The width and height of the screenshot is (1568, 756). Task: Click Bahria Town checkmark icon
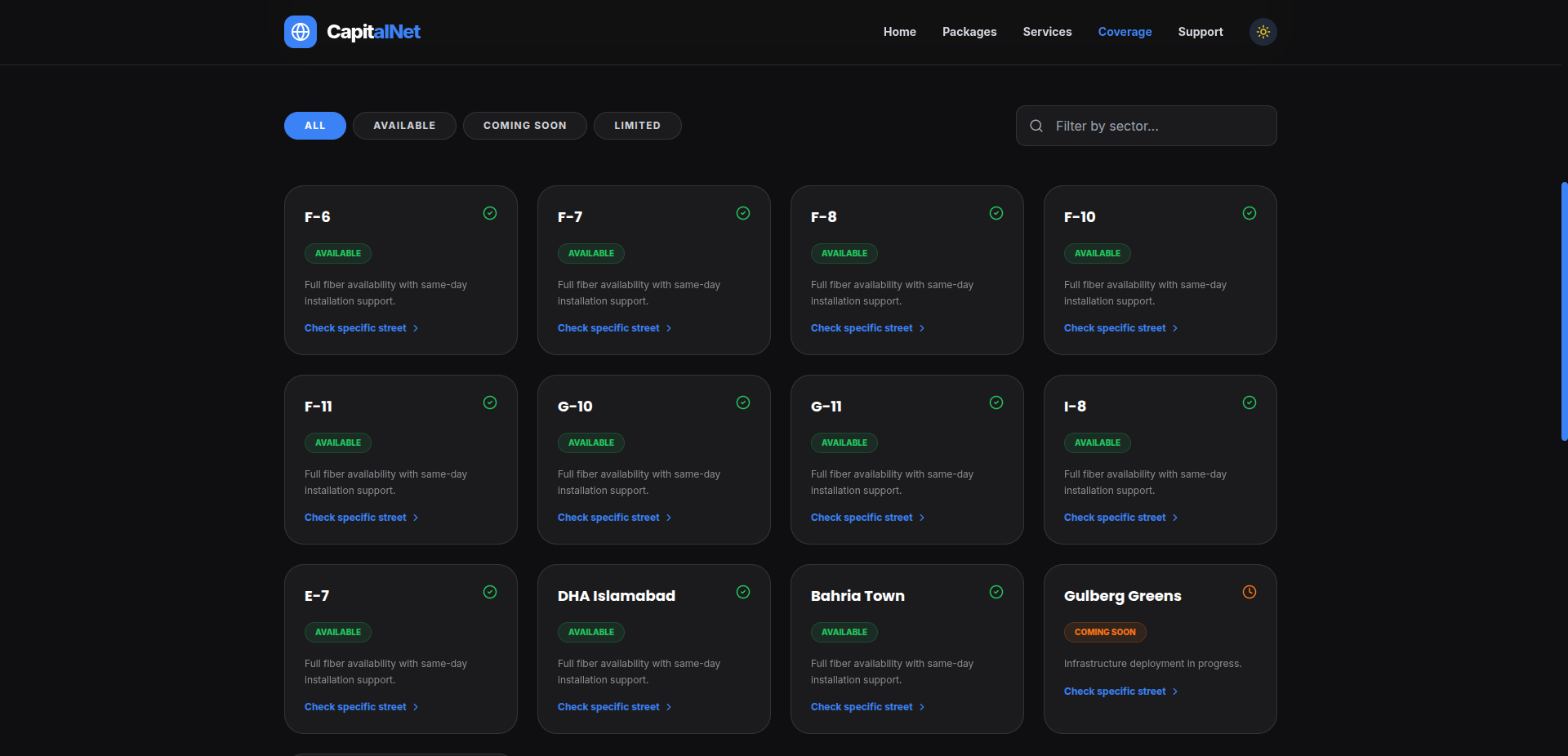pyautogui.click(x=996, y=592)
